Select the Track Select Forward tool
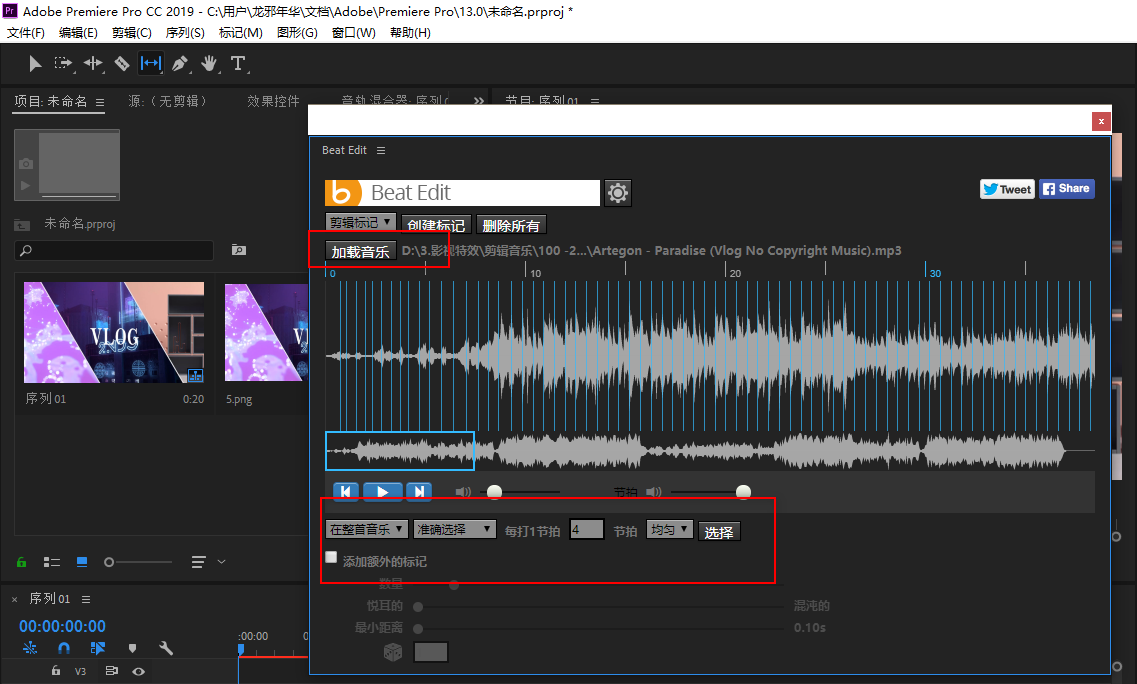The height and width of the screenshot is (684, 1137). tap(63, 64)
